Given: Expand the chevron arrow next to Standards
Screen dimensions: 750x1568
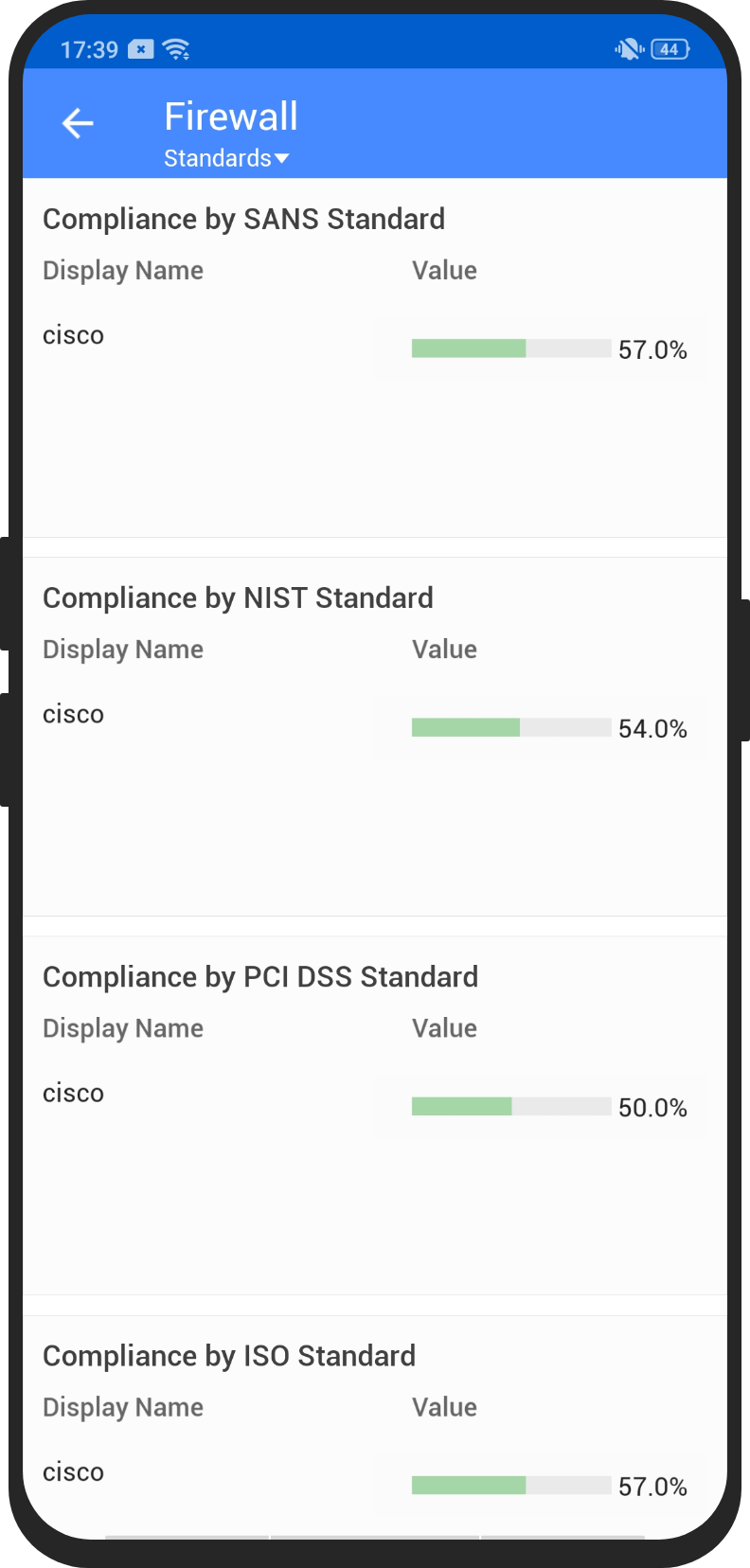Looking at the screenshot, I should [x=282, y=159].
